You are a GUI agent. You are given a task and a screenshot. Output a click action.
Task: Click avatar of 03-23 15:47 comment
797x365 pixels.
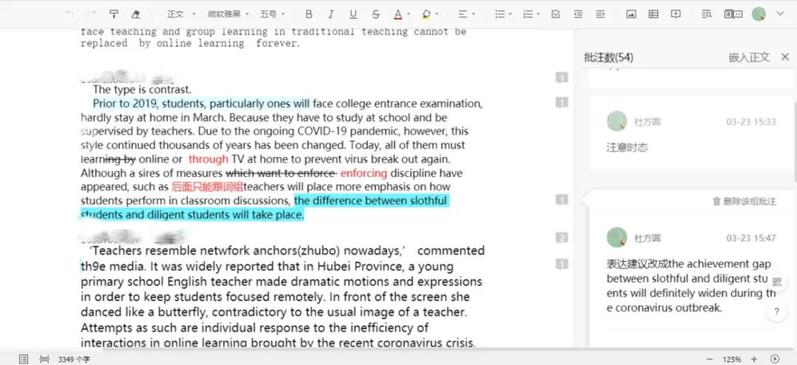(x=617, y=237)
